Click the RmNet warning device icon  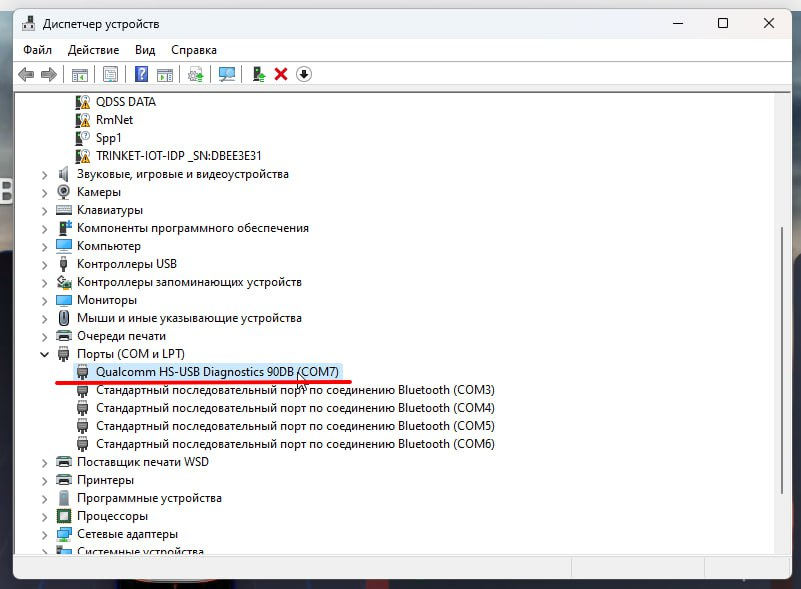[83, 120]
